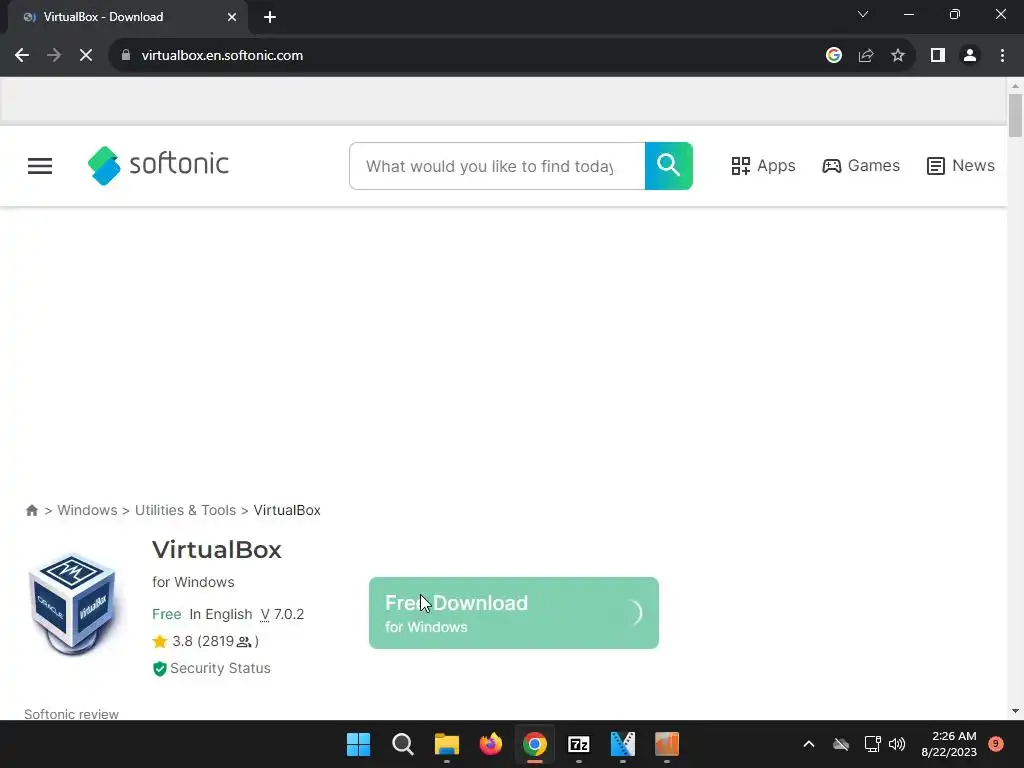Open a new browser tab

(x=270, y=17)
